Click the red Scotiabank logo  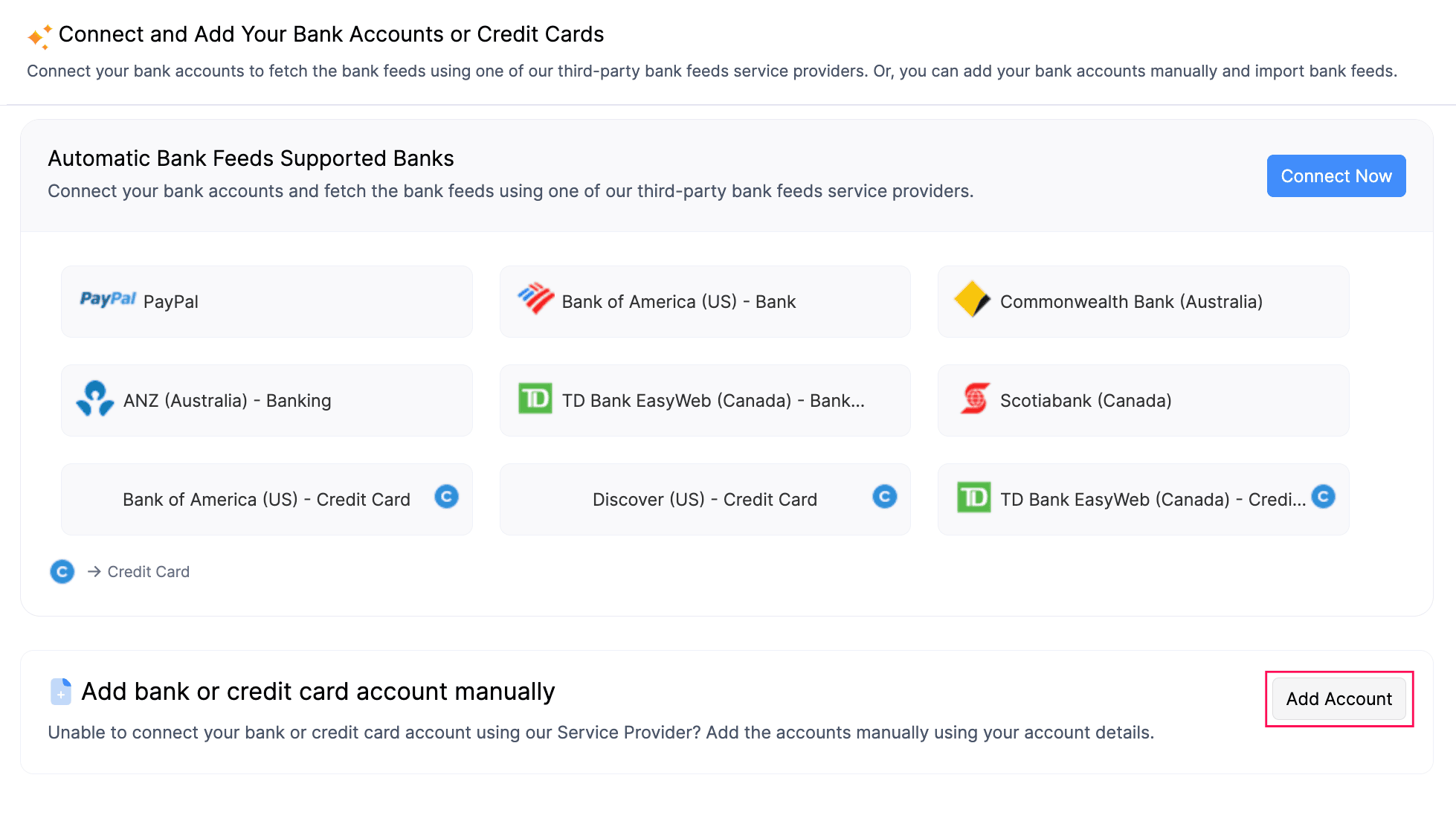tap(975, 399)
